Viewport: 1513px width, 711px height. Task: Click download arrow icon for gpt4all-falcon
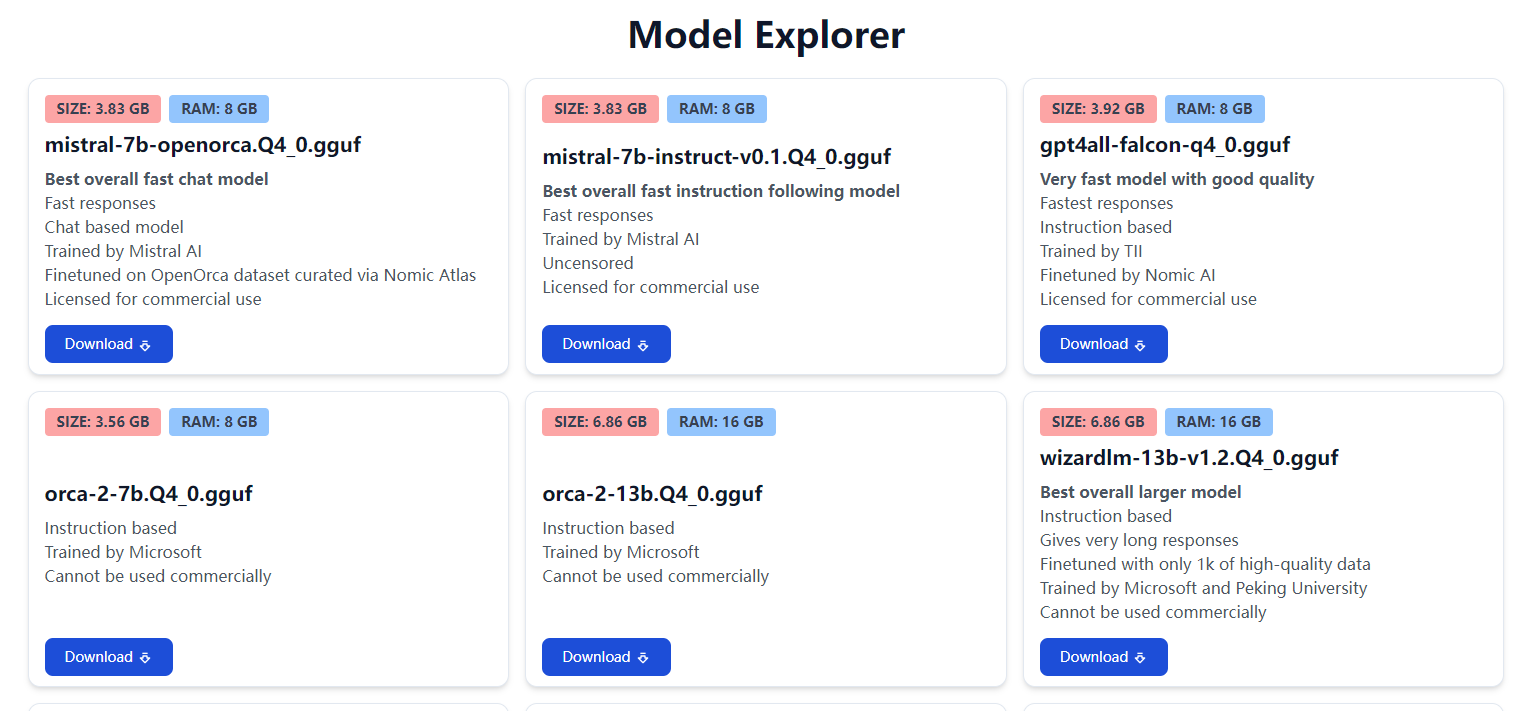pyautogui.click(x=1140, y=345)
